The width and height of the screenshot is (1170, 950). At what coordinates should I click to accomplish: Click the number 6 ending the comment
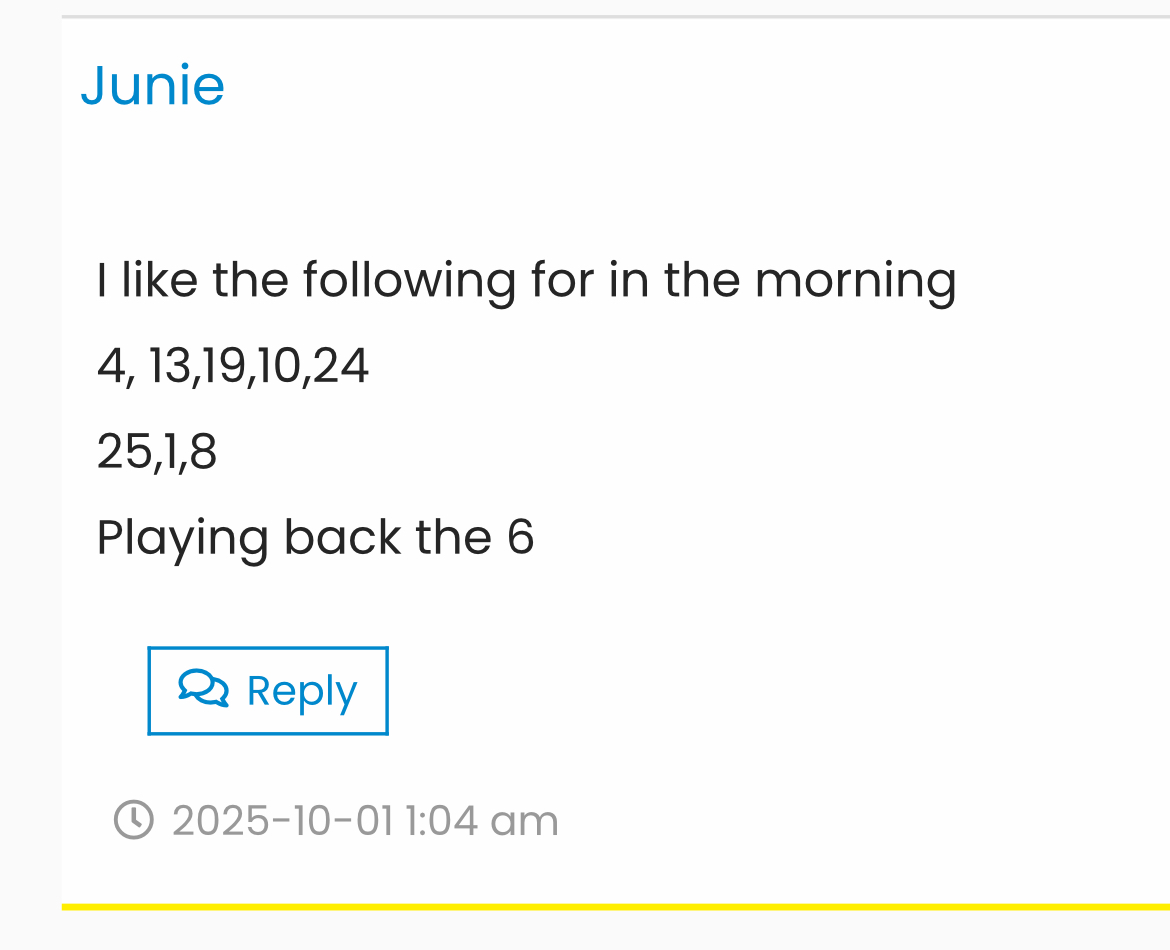pos(520,538)
